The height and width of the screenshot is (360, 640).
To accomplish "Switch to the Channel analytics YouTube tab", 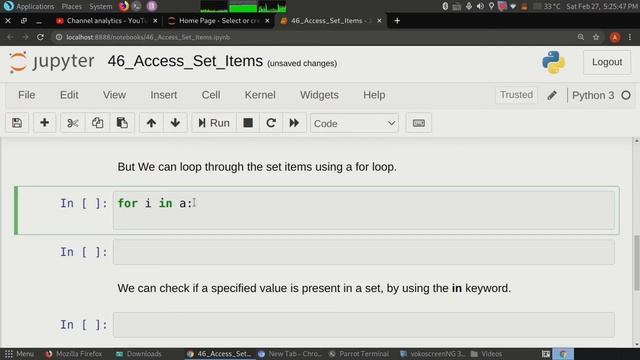I will 106,20.
